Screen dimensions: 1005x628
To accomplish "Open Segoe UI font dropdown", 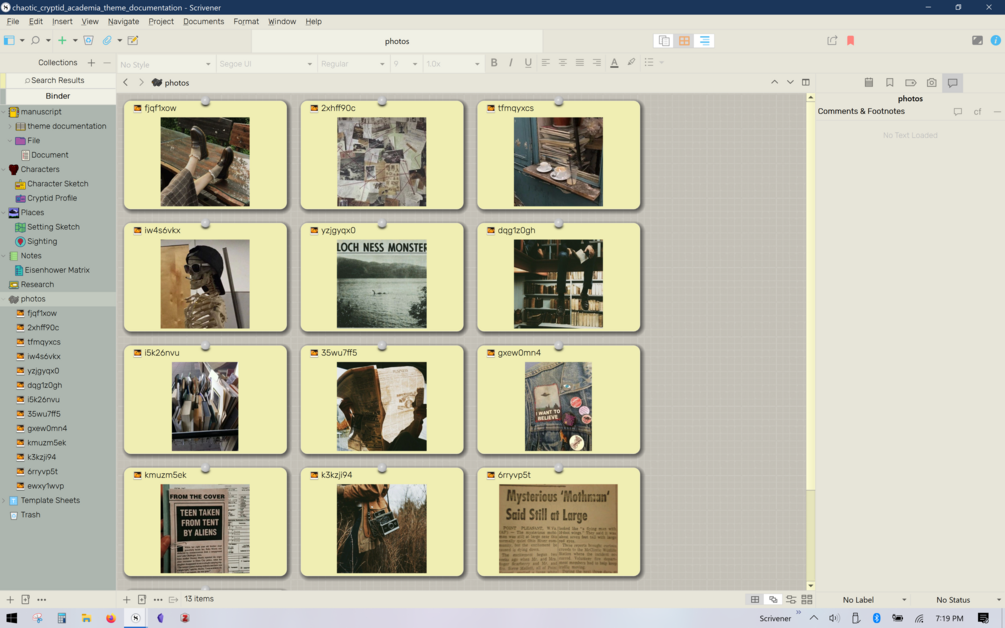I will (x=265, y=64).
